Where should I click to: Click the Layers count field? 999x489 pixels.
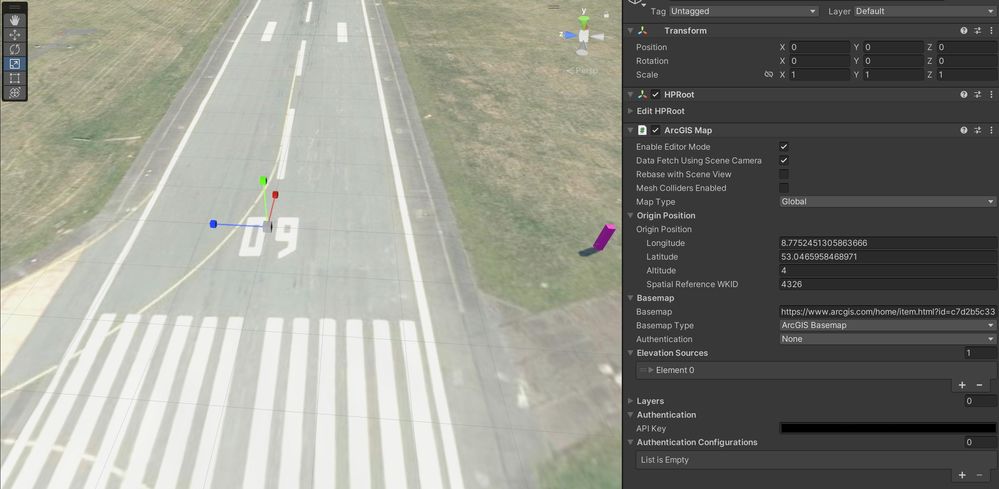coord(981,401)
